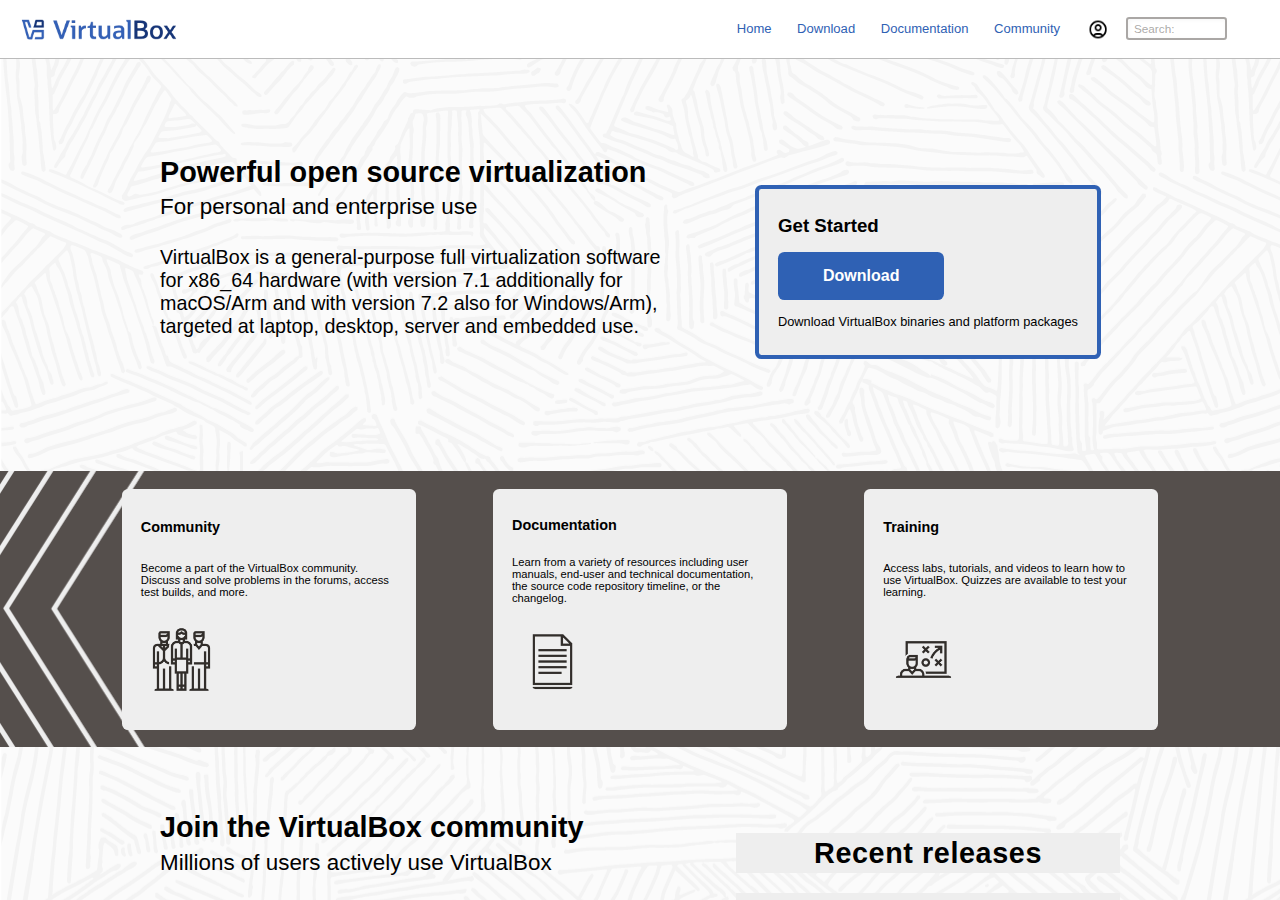Viewport: 1280px width, 900px height.
Task: Click the VirtualBox logo icon
Action: [x=33, y=29]
